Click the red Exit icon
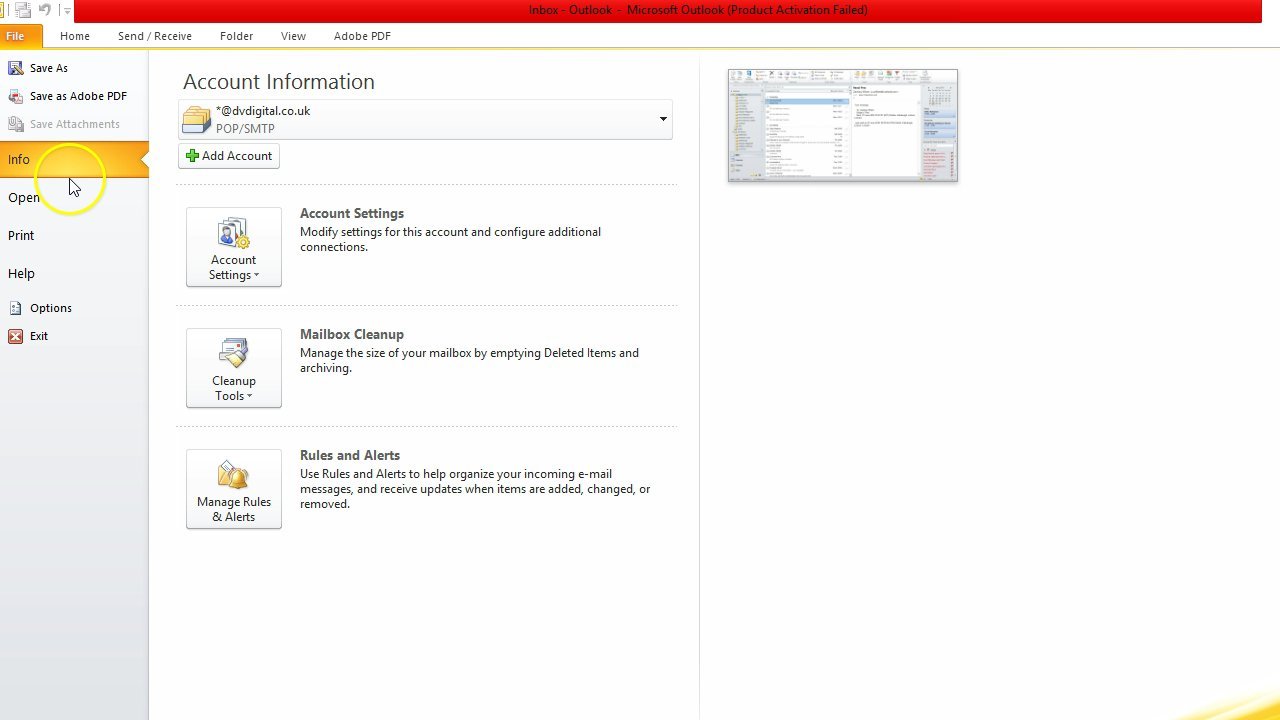Viewport: 1280px width, 720px height. tap(15, 336)
